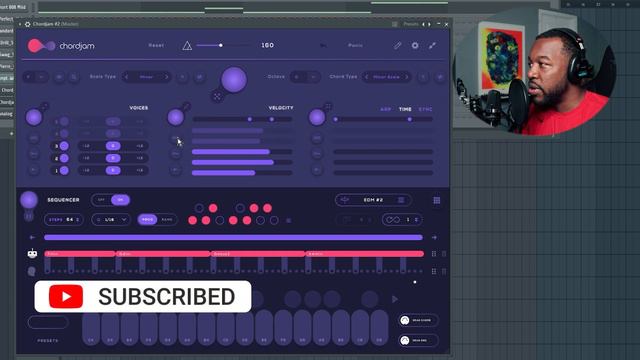Click the Time range slider right handle
The width and height of the screenshot is (640, 360).
coord(409,119)
